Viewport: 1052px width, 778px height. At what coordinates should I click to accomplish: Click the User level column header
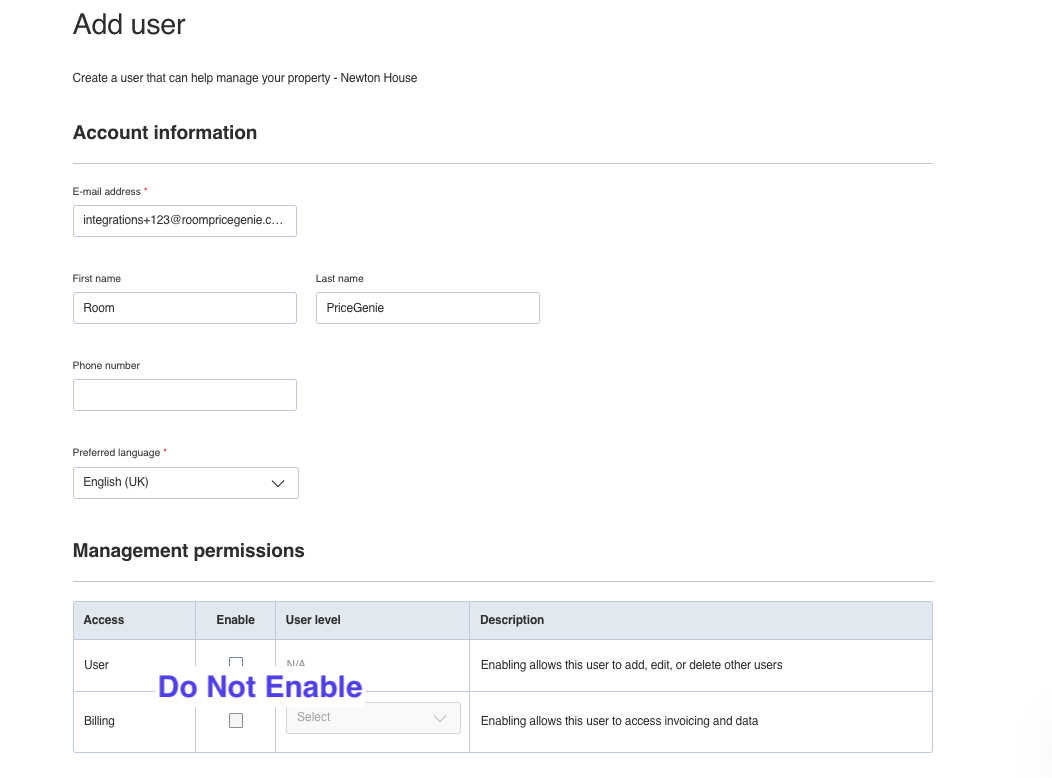(x=313, y=620)
